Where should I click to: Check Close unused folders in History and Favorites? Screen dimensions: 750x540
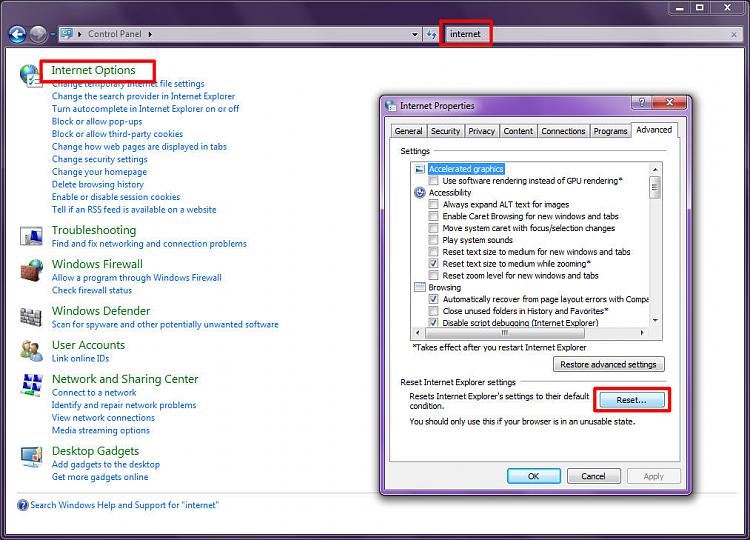[x=433, y=311]
